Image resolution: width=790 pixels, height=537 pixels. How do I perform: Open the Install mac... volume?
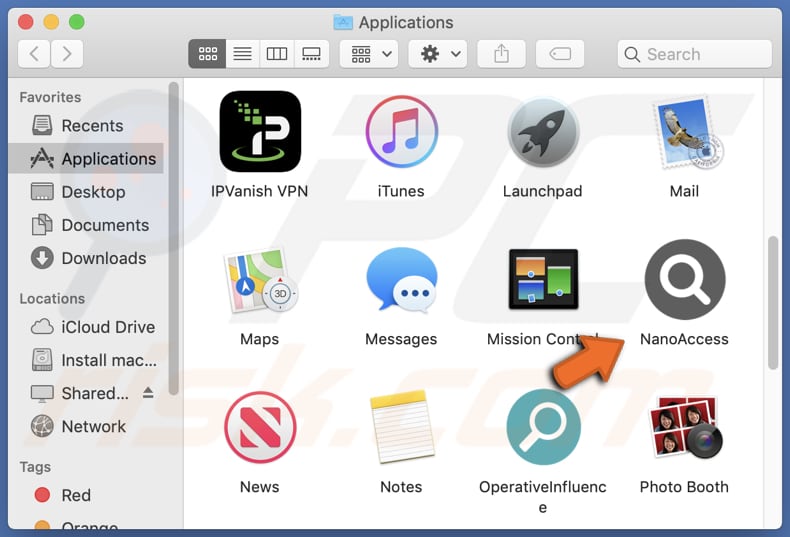point(86,360)
